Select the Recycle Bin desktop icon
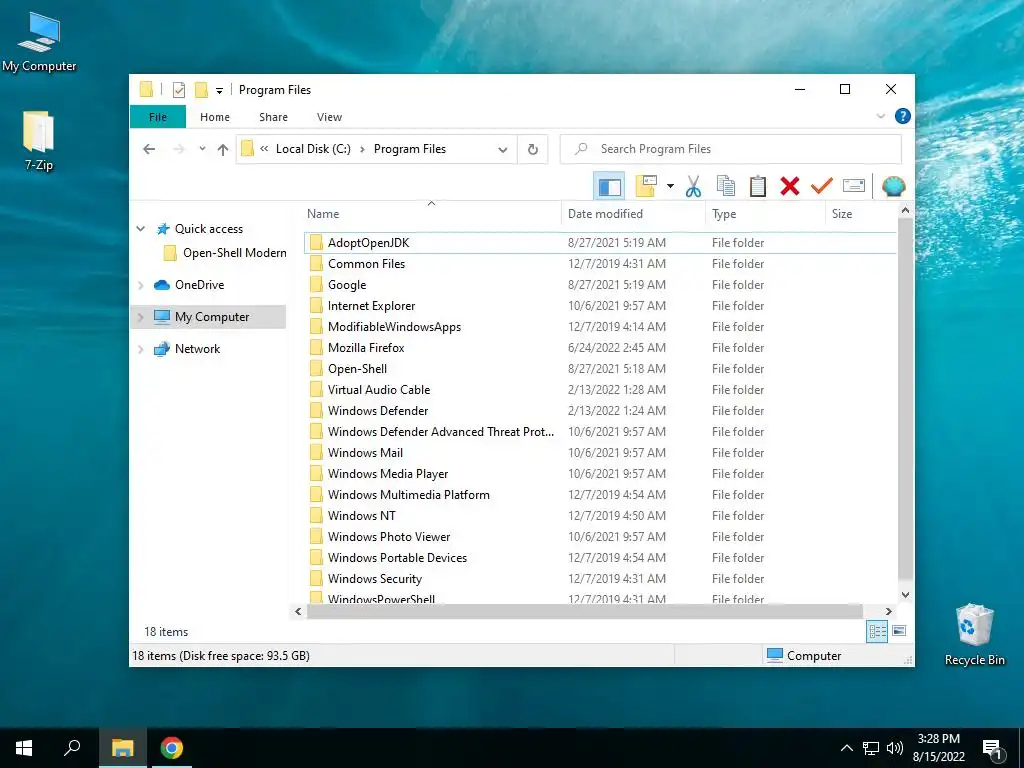 point(974,635)
